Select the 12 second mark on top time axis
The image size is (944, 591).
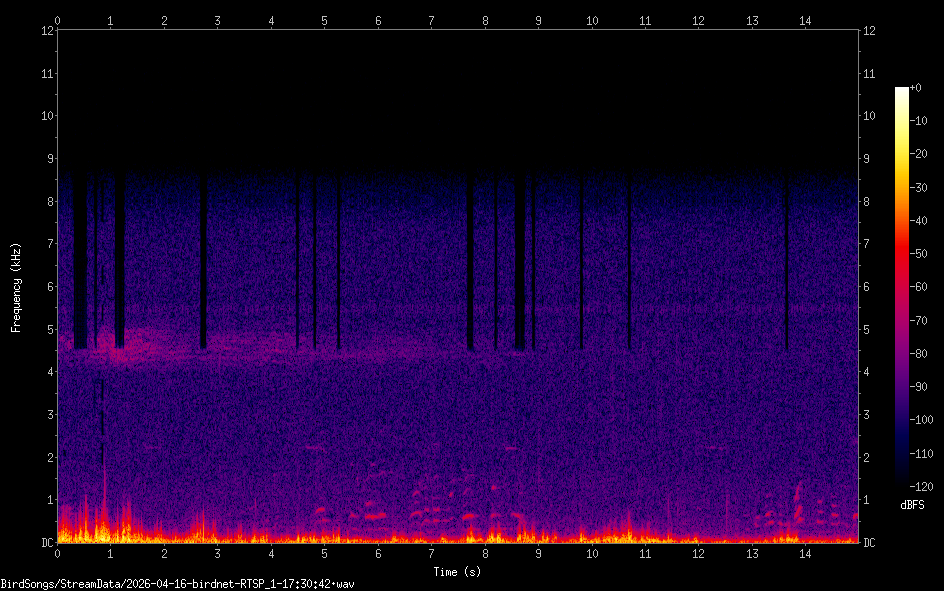[698, 20]
